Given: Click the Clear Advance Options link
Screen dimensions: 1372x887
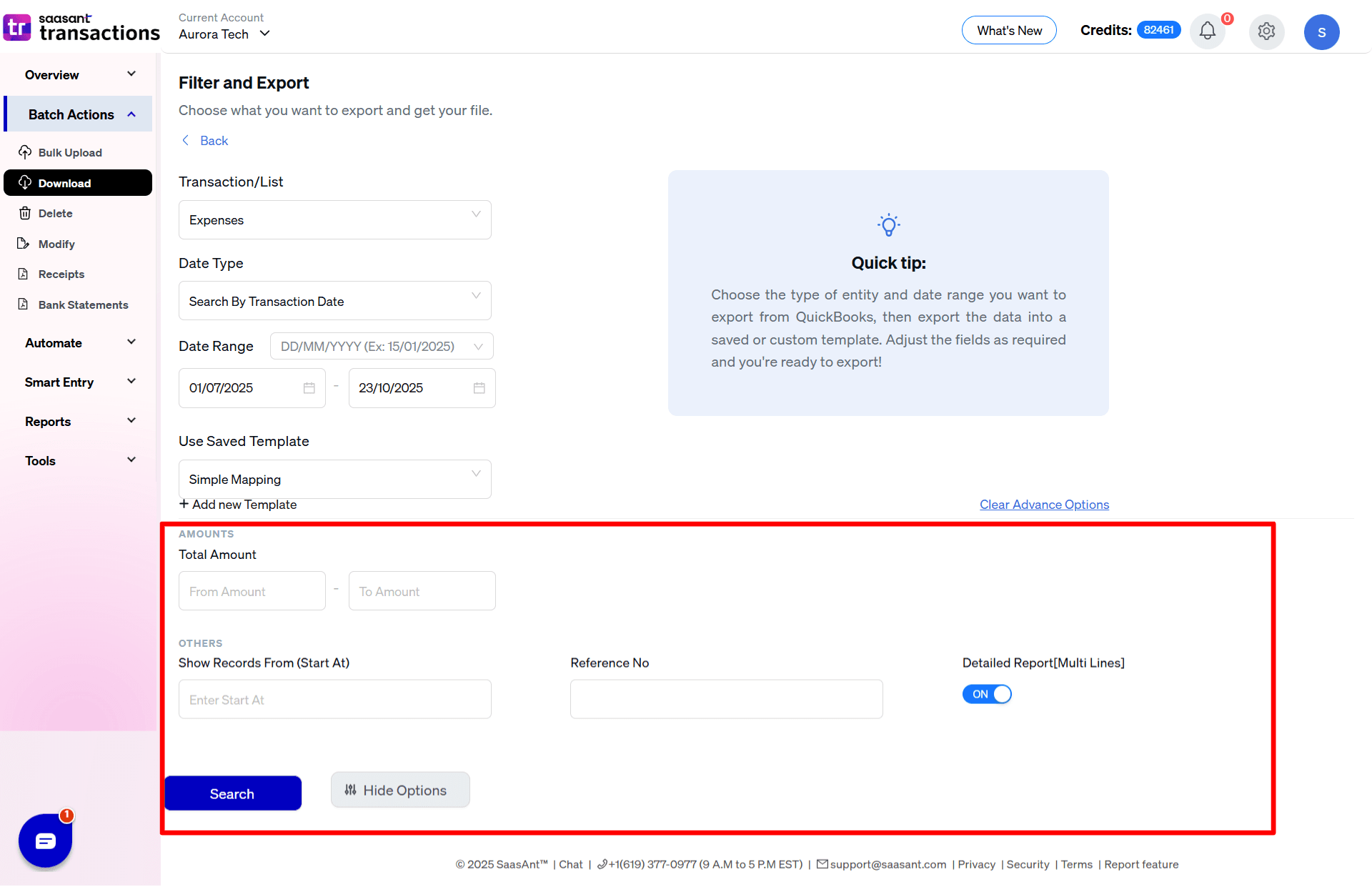Looking at the screenshot, I should 1043,504.
